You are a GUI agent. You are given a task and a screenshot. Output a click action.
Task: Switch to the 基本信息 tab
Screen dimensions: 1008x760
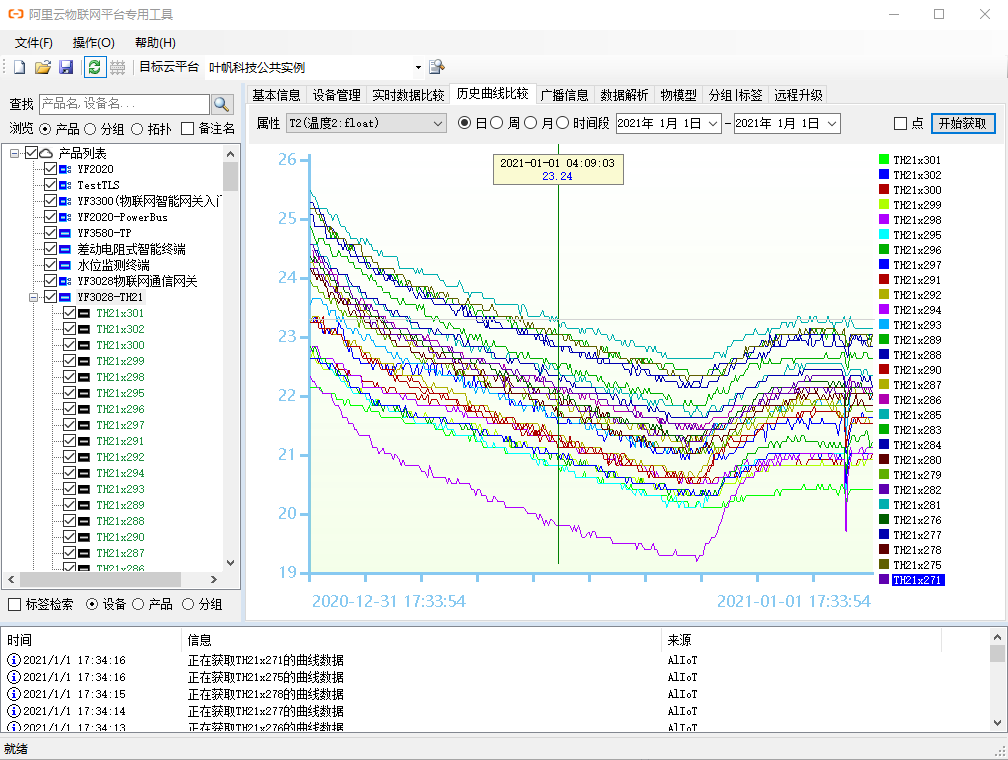pos(276,95)
